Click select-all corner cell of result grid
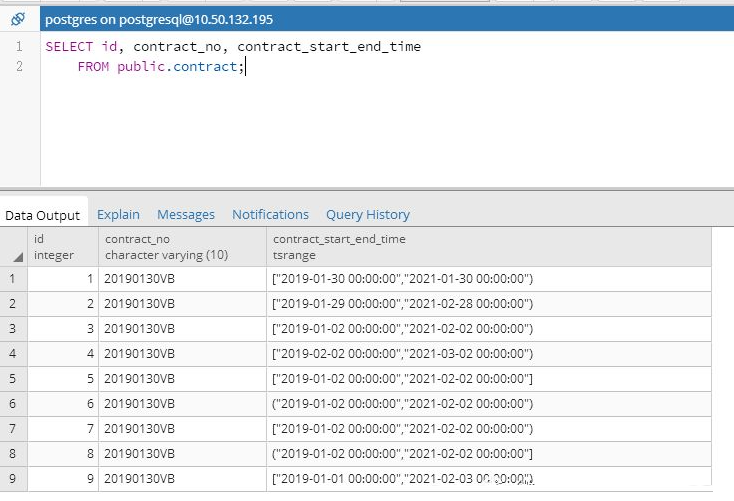 pyautogui.click(x=14, y=247)
